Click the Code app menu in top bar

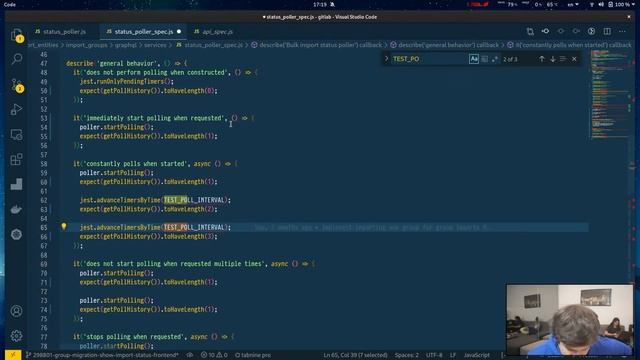(x=9, y=4)
